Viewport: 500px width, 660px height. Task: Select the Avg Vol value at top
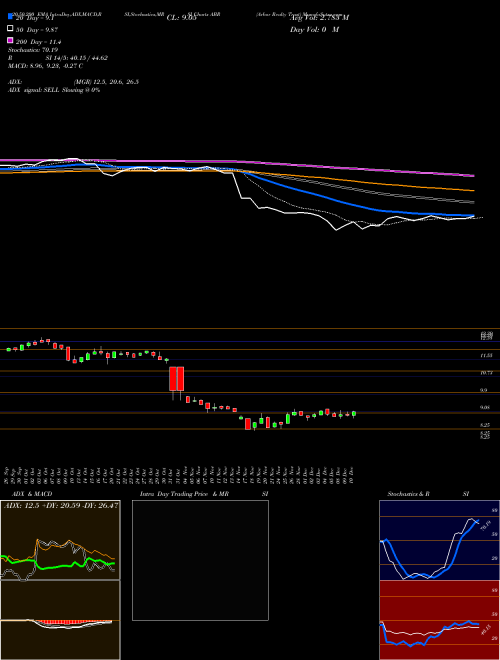click(x=319, y=18)
